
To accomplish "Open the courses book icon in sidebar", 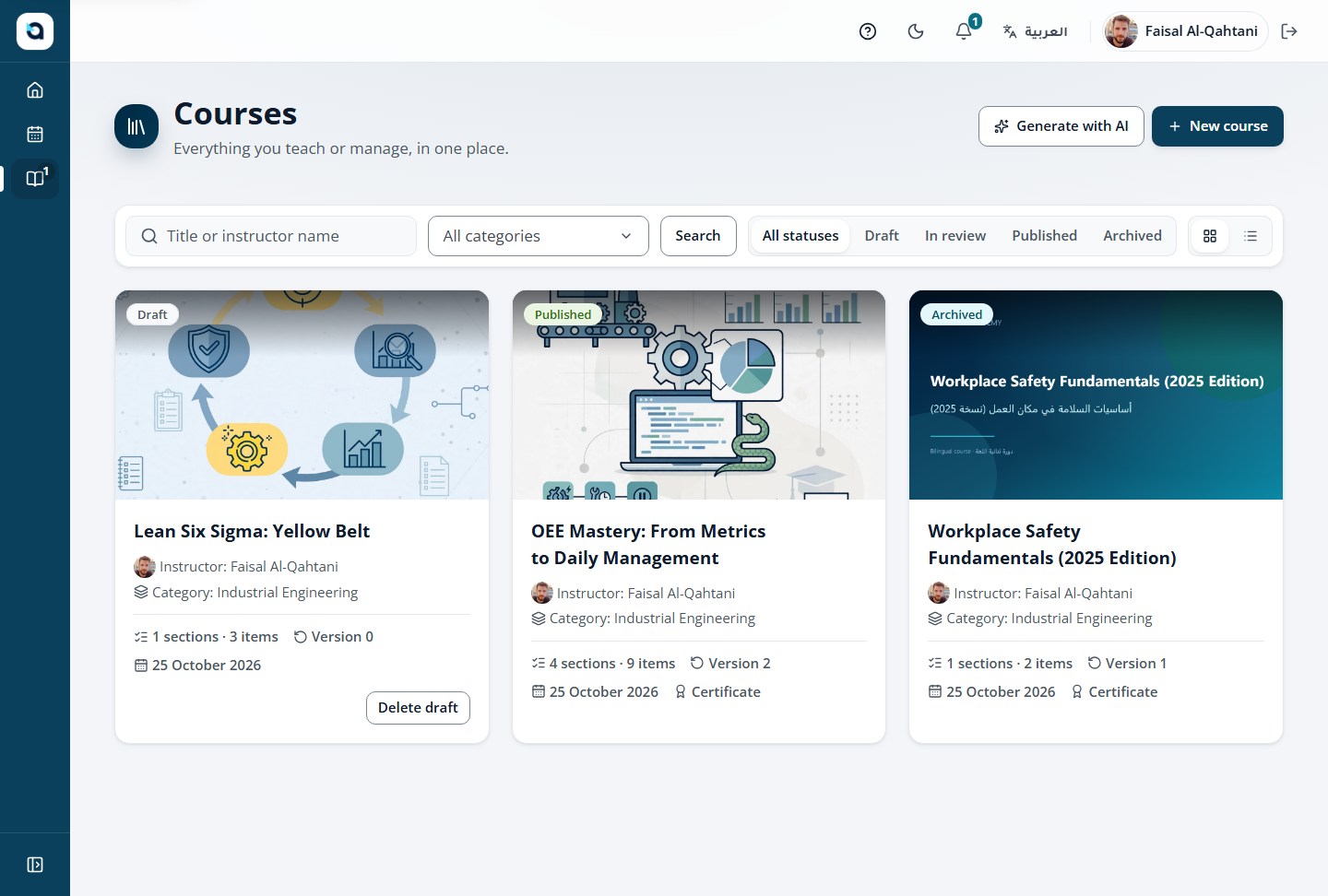I will pyautogui.click(x=35, y=178).
